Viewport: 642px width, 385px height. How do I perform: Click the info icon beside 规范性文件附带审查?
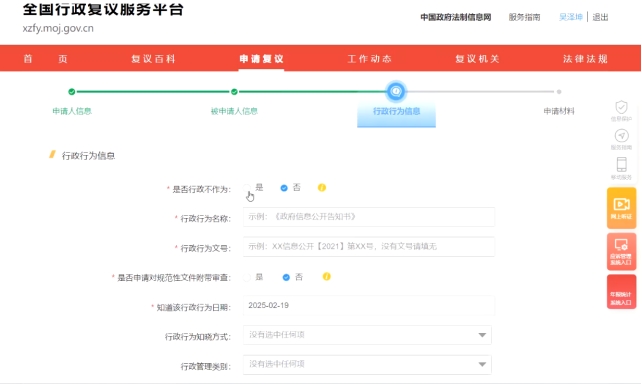point(326,276)
